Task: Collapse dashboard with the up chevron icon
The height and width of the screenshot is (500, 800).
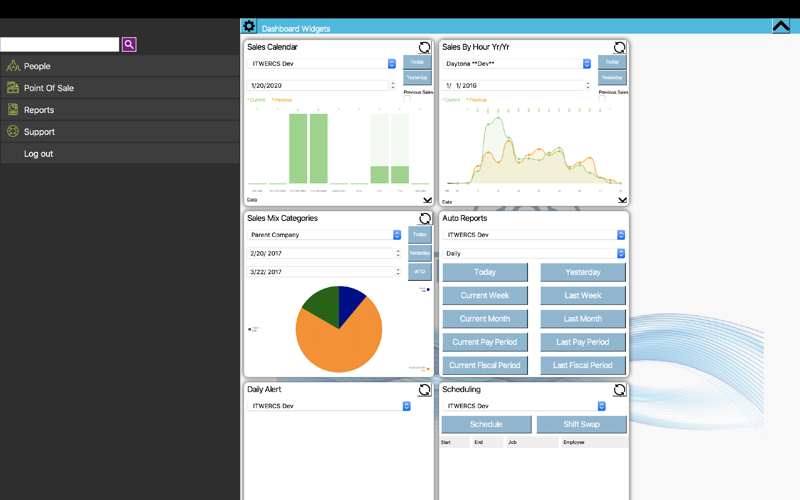Action: (781, 26)
